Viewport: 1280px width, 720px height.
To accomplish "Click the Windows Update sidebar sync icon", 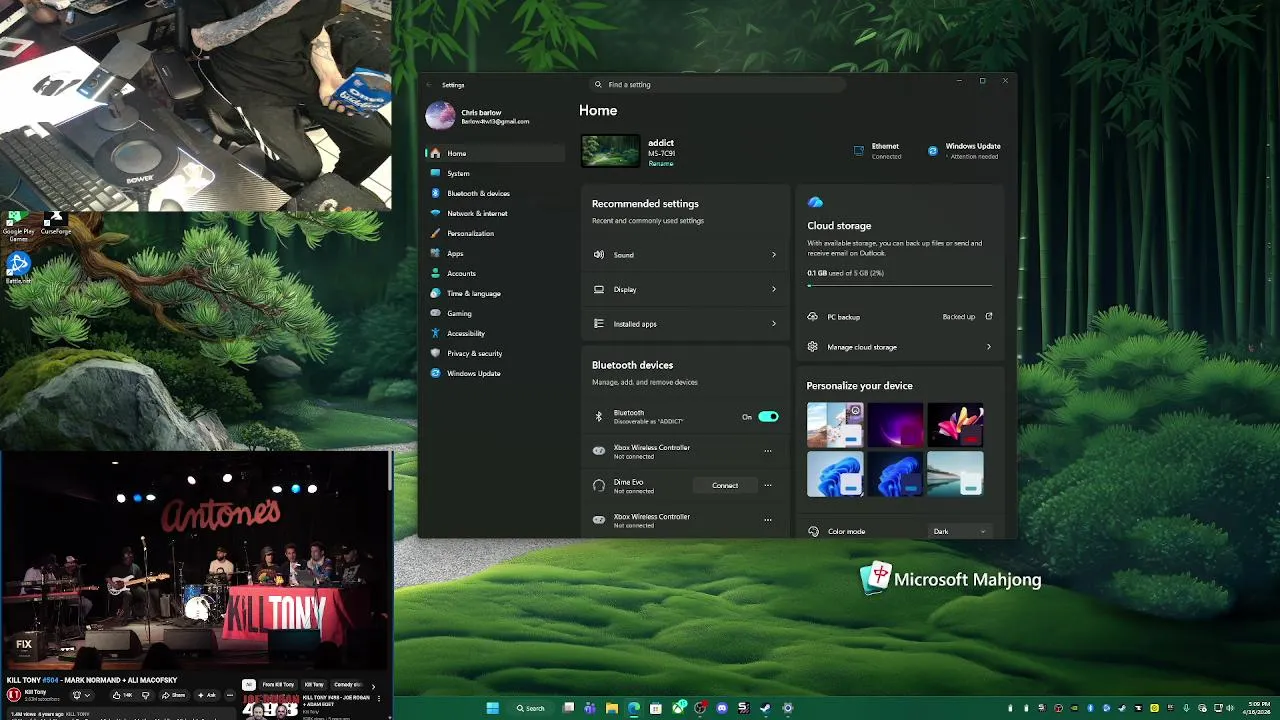I will click(435, 373).
